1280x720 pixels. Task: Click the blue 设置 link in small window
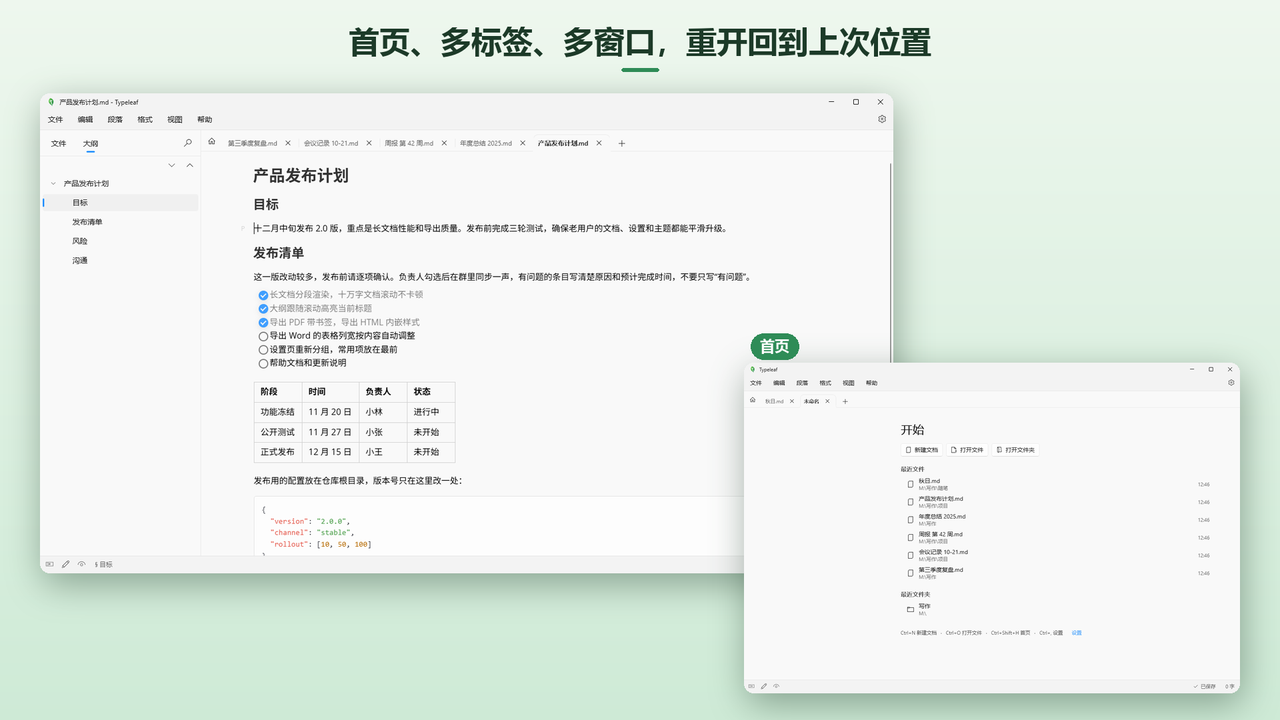1076,633
